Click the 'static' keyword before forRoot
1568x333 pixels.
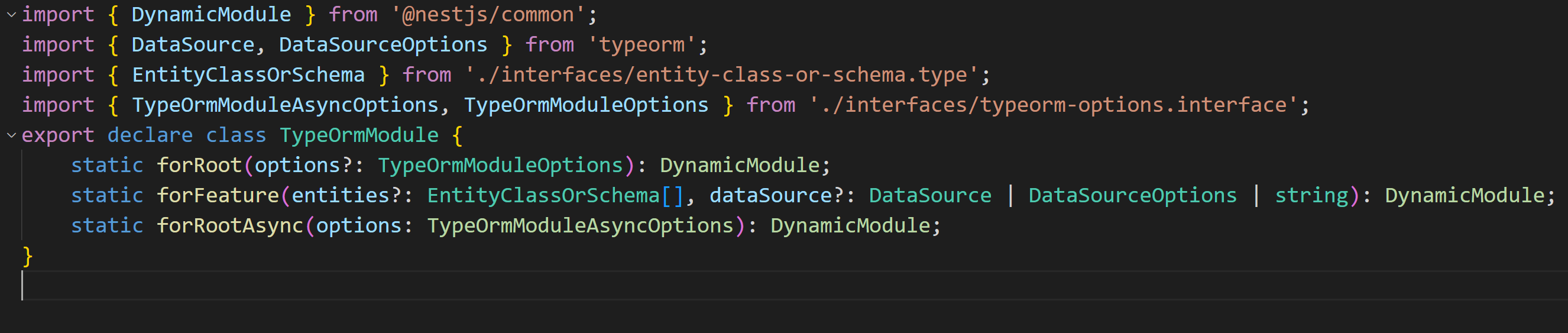point(107,166)
